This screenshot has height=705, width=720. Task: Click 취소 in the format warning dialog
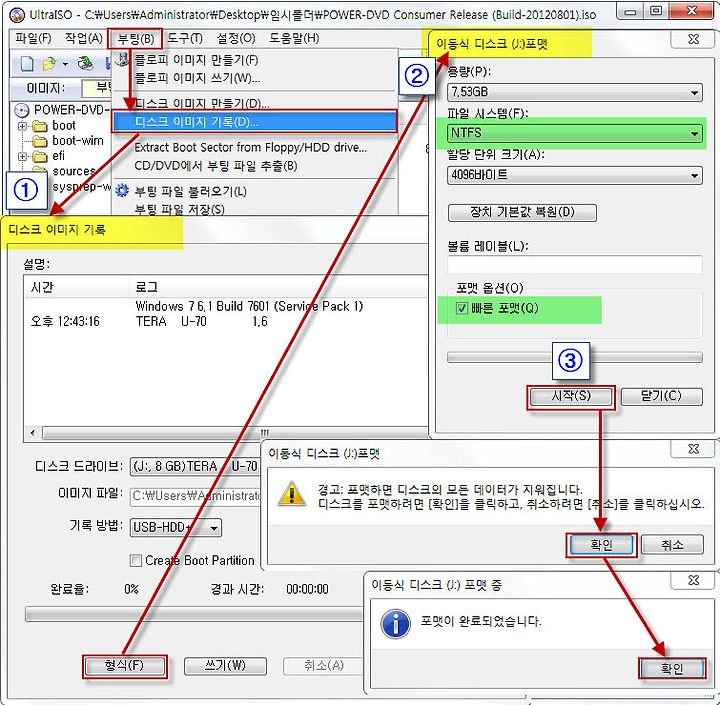[672, 545]
